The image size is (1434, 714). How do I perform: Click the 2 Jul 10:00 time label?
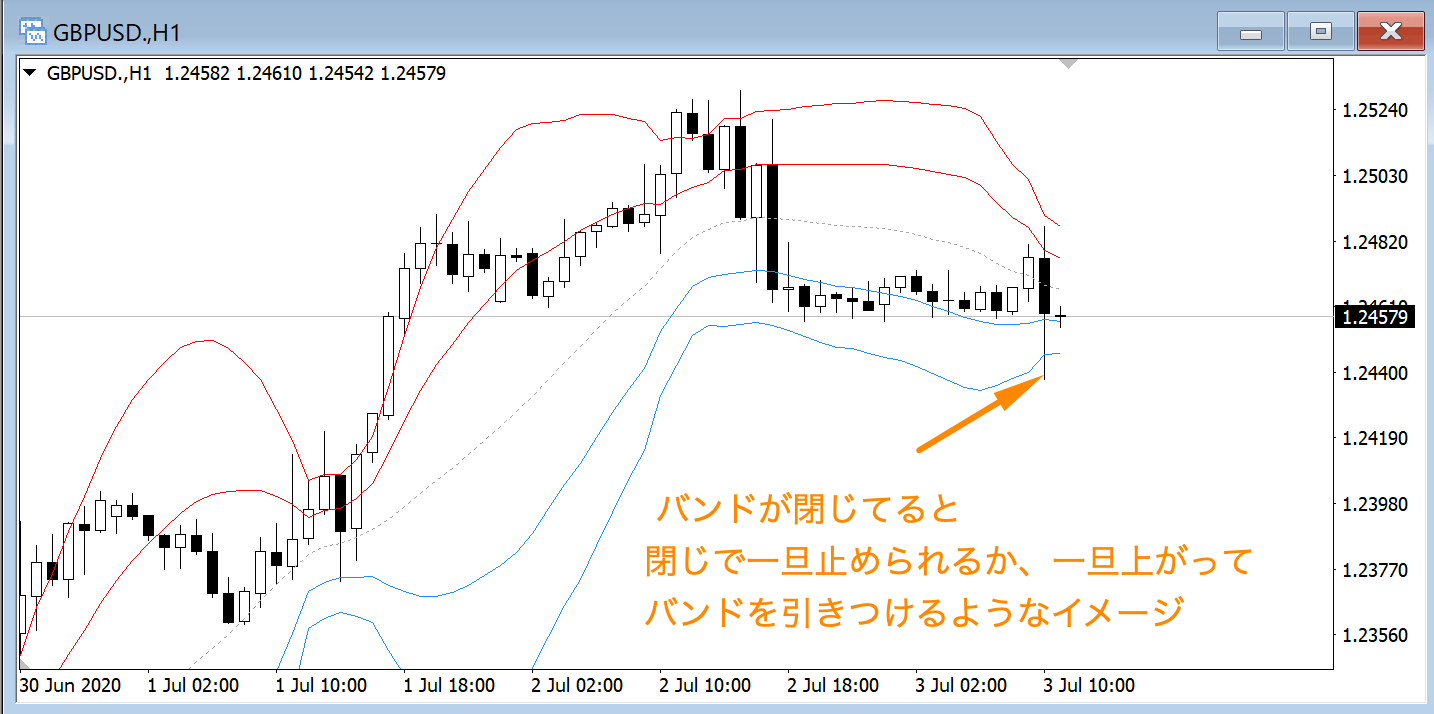pyautogui.click(x=706, y=686)
